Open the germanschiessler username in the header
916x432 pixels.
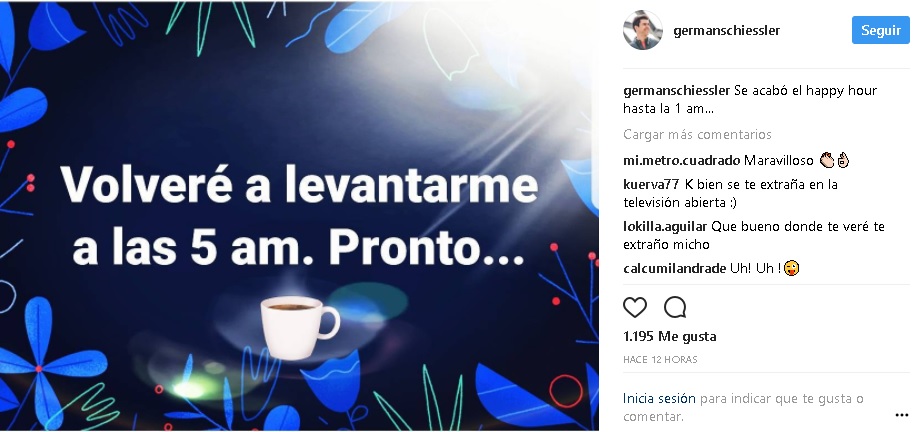pyautogui.click(x=726, y=30)
